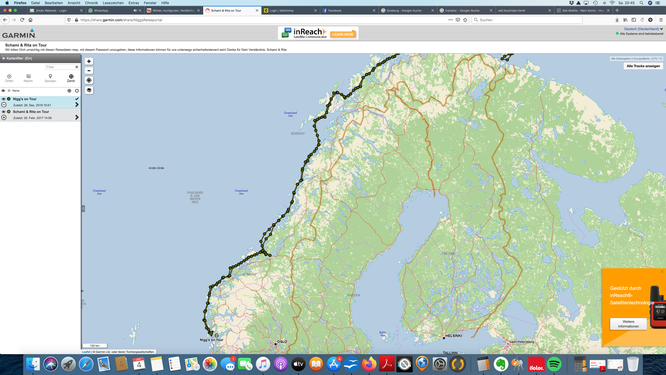Collapse the Kartenfilter panel header
This screenshot has height=375, width=666.
40,58
